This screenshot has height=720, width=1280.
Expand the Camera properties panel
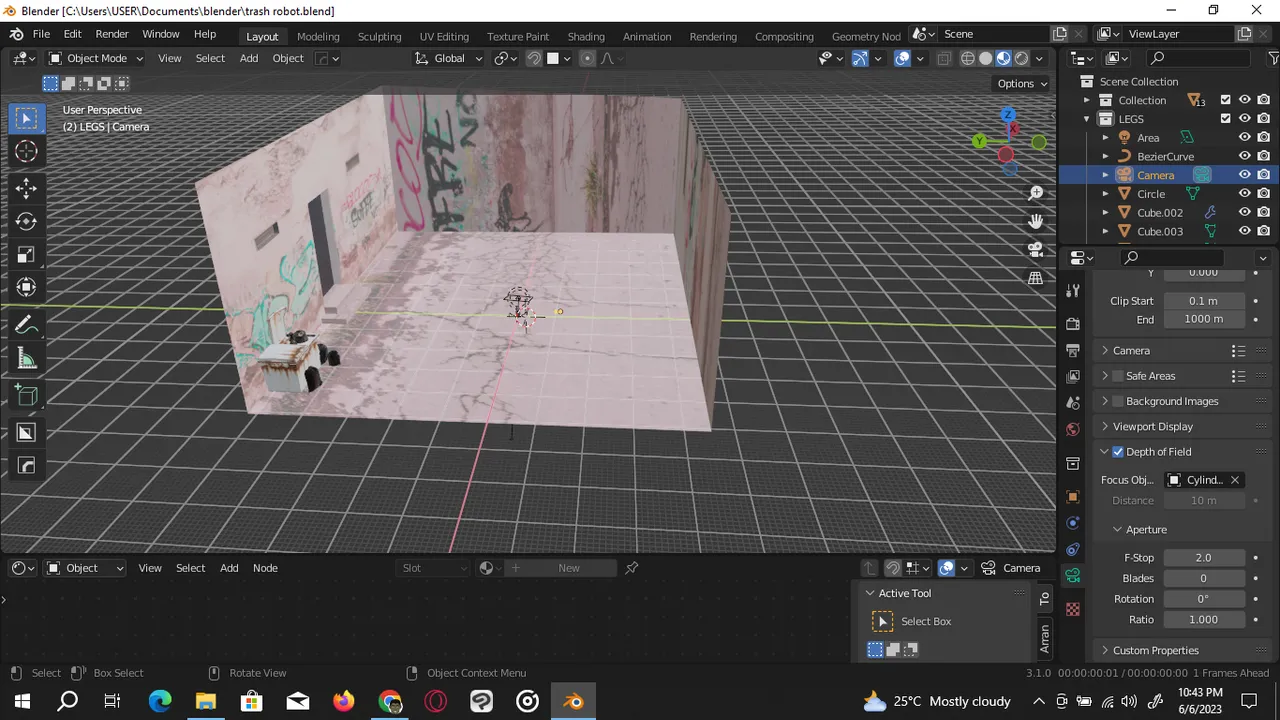pos(1105,351)
